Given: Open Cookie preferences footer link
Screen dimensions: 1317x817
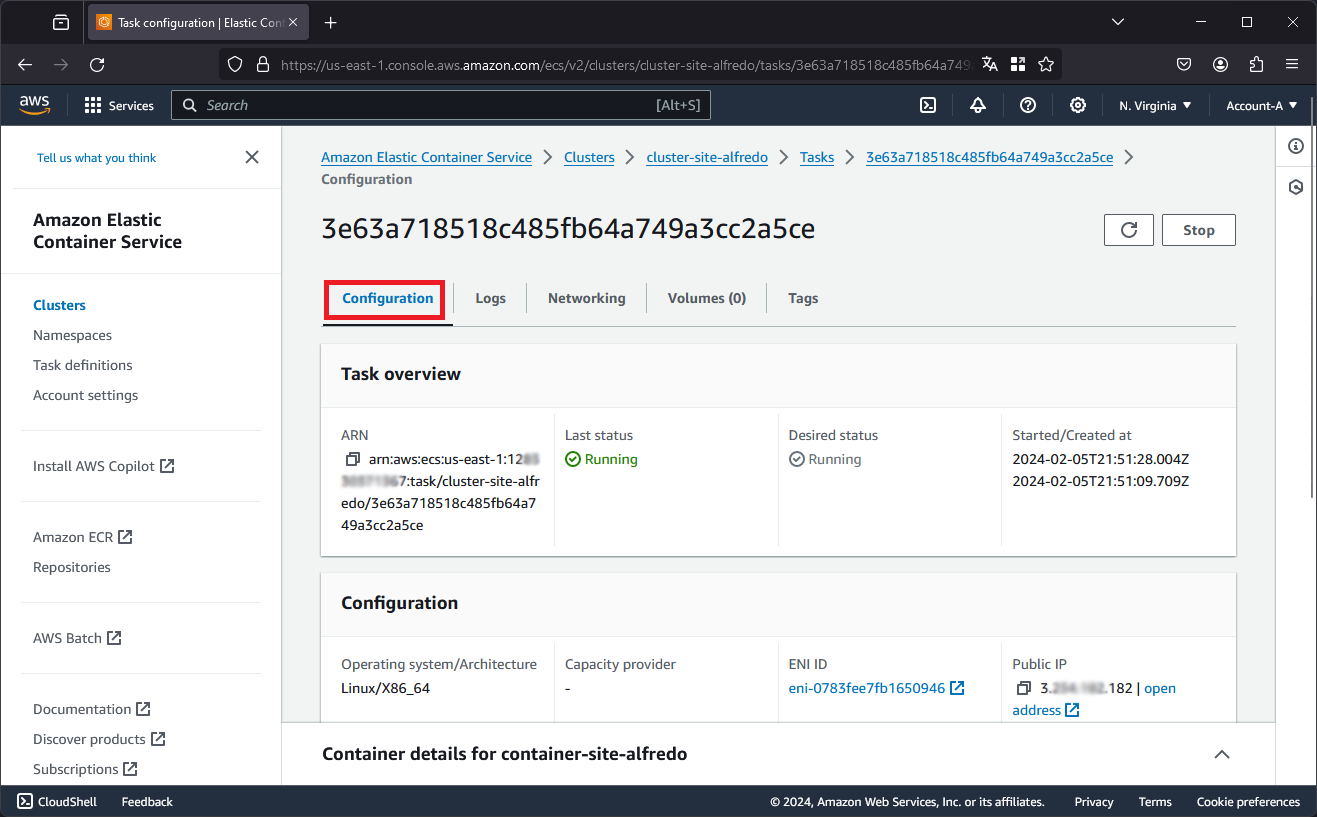Looking at the screenshot, I should (x=1248, y=802).
